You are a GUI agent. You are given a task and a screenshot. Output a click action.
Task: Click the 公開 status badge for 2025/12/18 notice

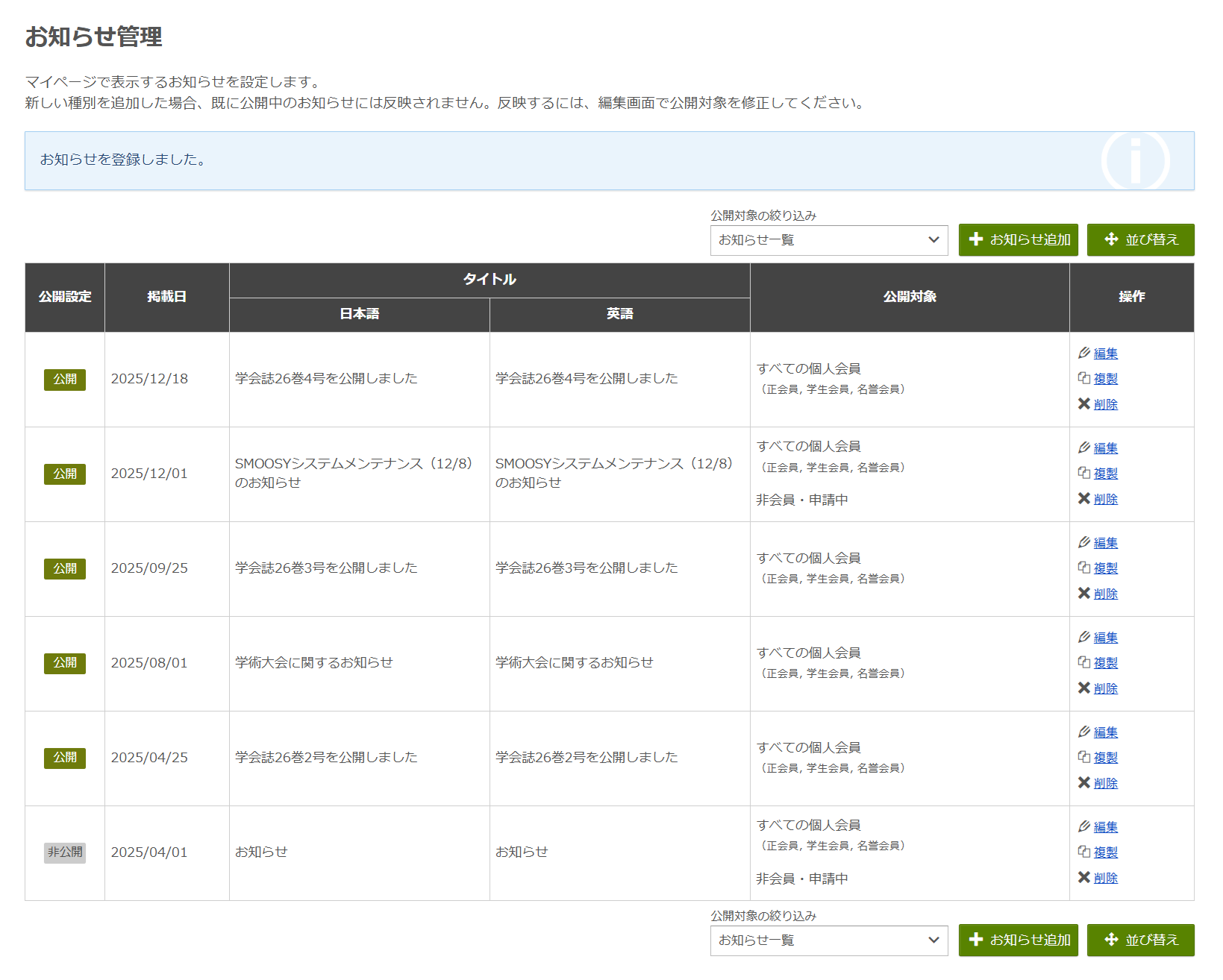(65, 380)
